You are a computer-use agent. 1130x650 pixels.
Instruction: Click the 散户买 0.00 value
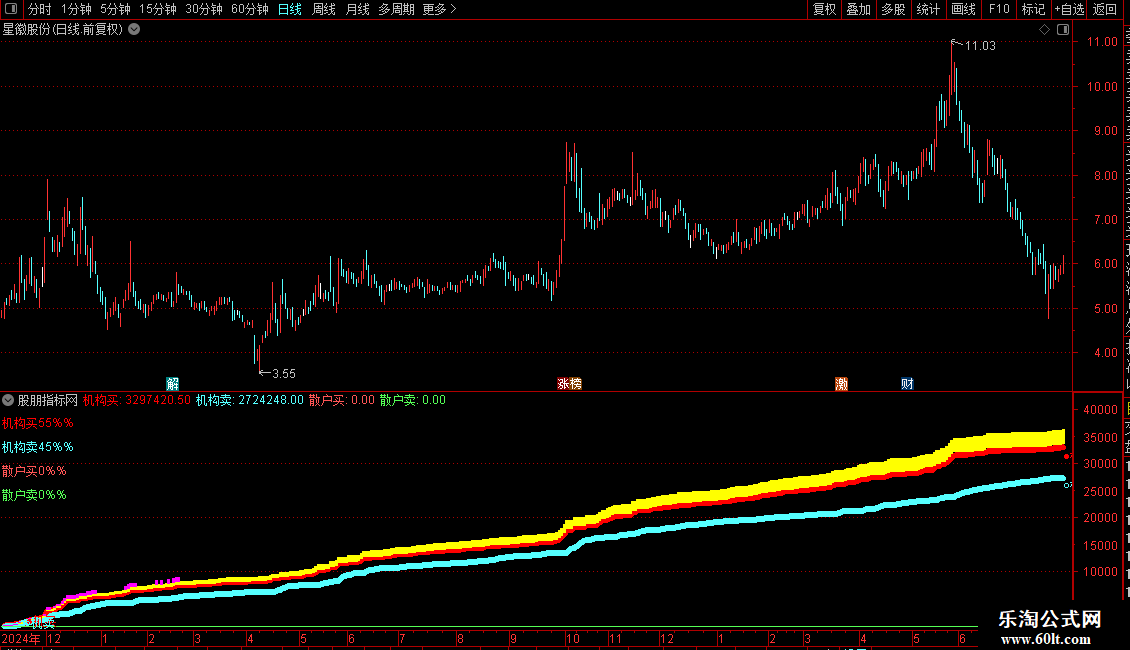tap(342, 400)
